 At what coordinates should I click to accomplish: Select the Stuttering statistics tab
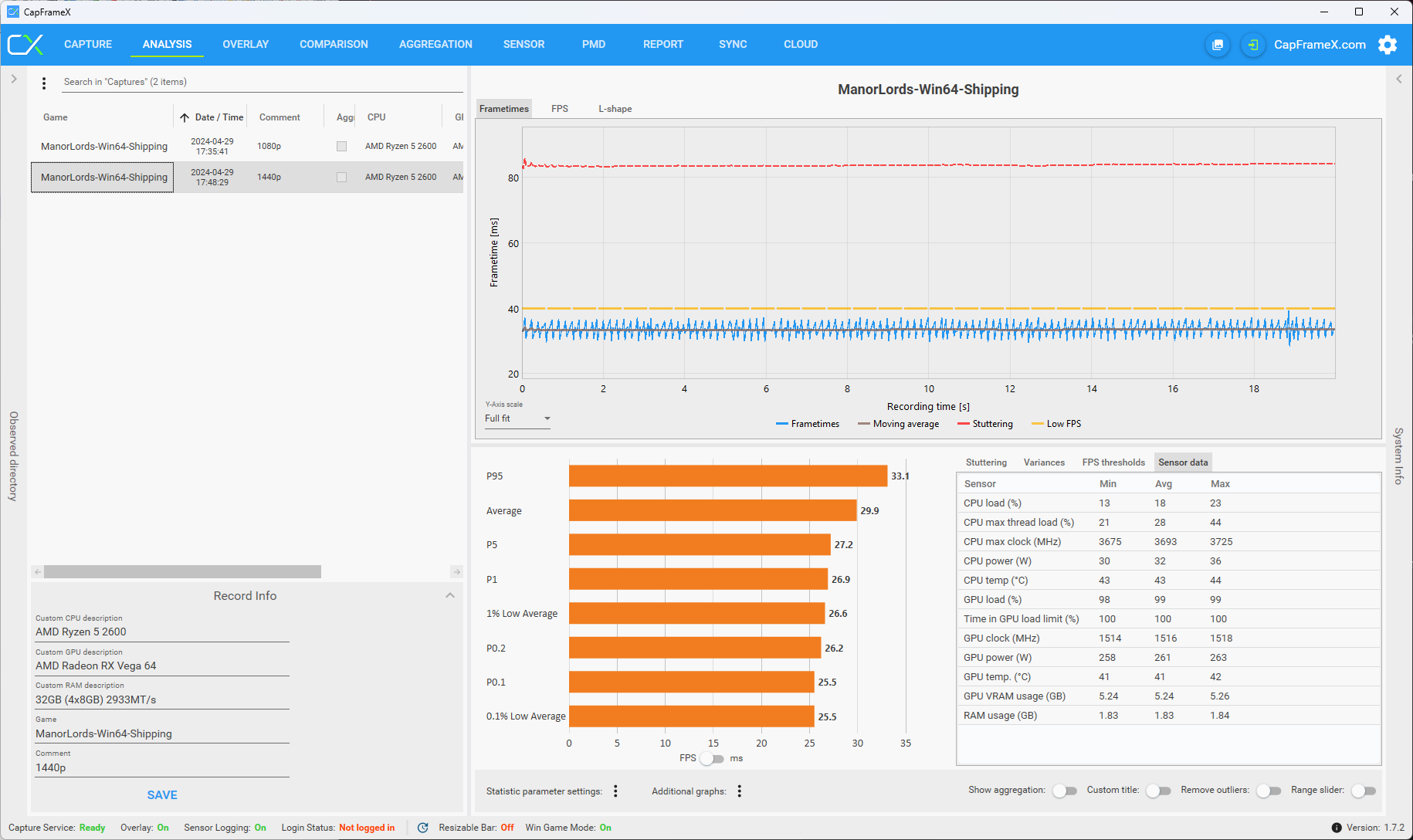click(986, 462)
